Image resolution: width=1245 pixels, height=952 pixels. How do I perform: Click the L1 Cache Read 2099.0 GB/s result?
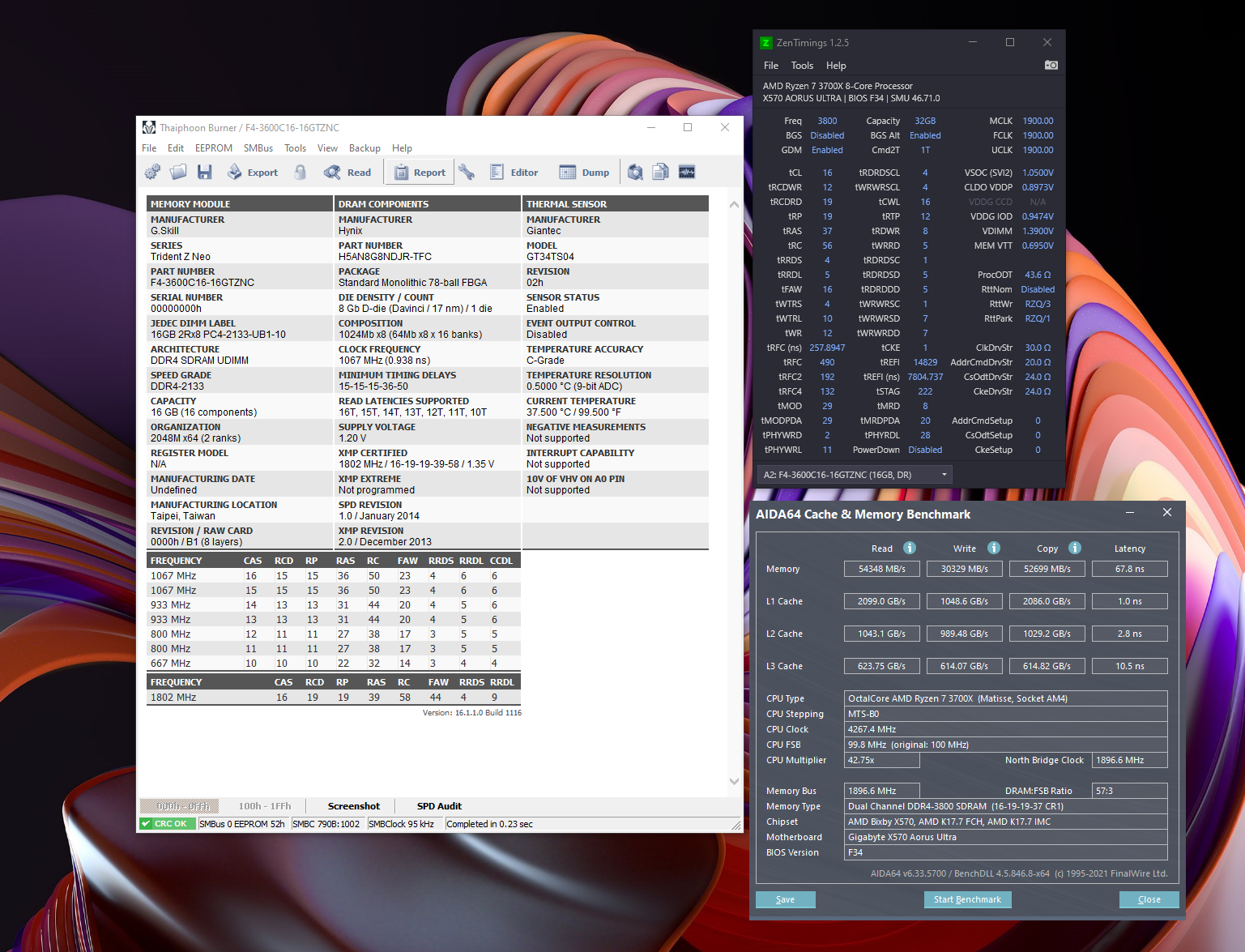click(882, 601)
